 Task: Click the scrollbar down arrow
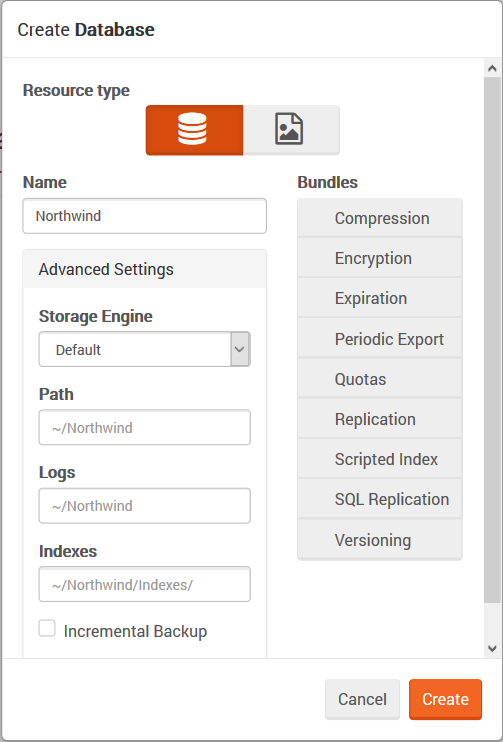(x=492, y=648)
